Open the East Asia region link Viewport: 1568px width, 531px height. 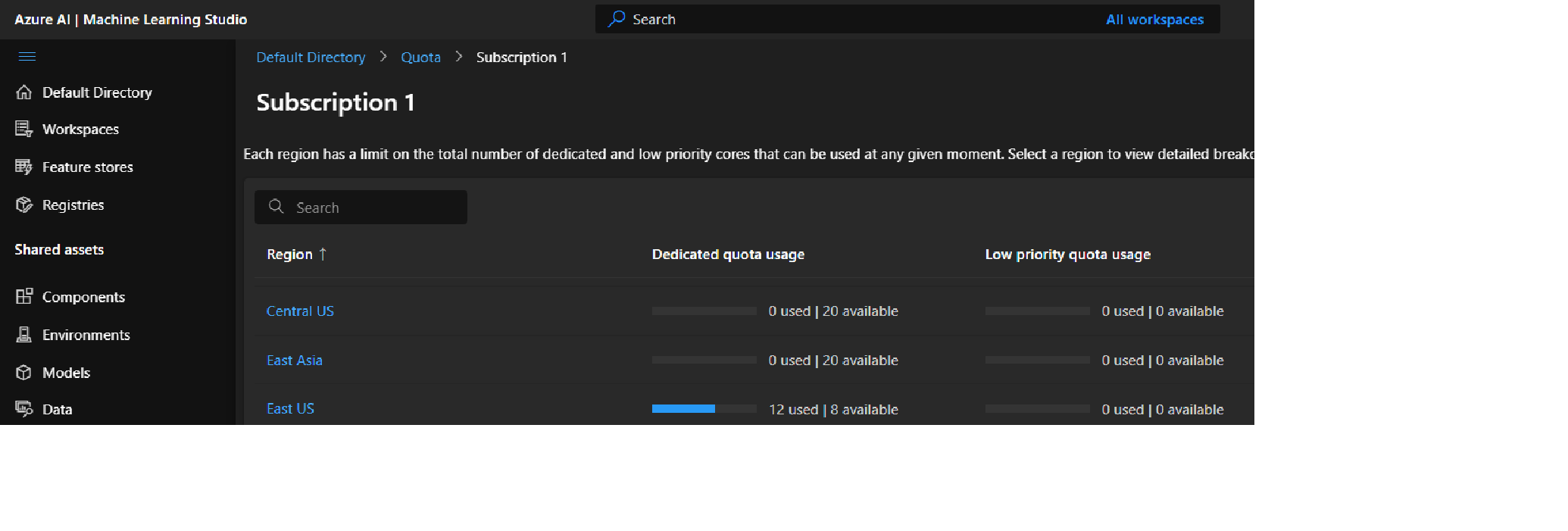295,361
